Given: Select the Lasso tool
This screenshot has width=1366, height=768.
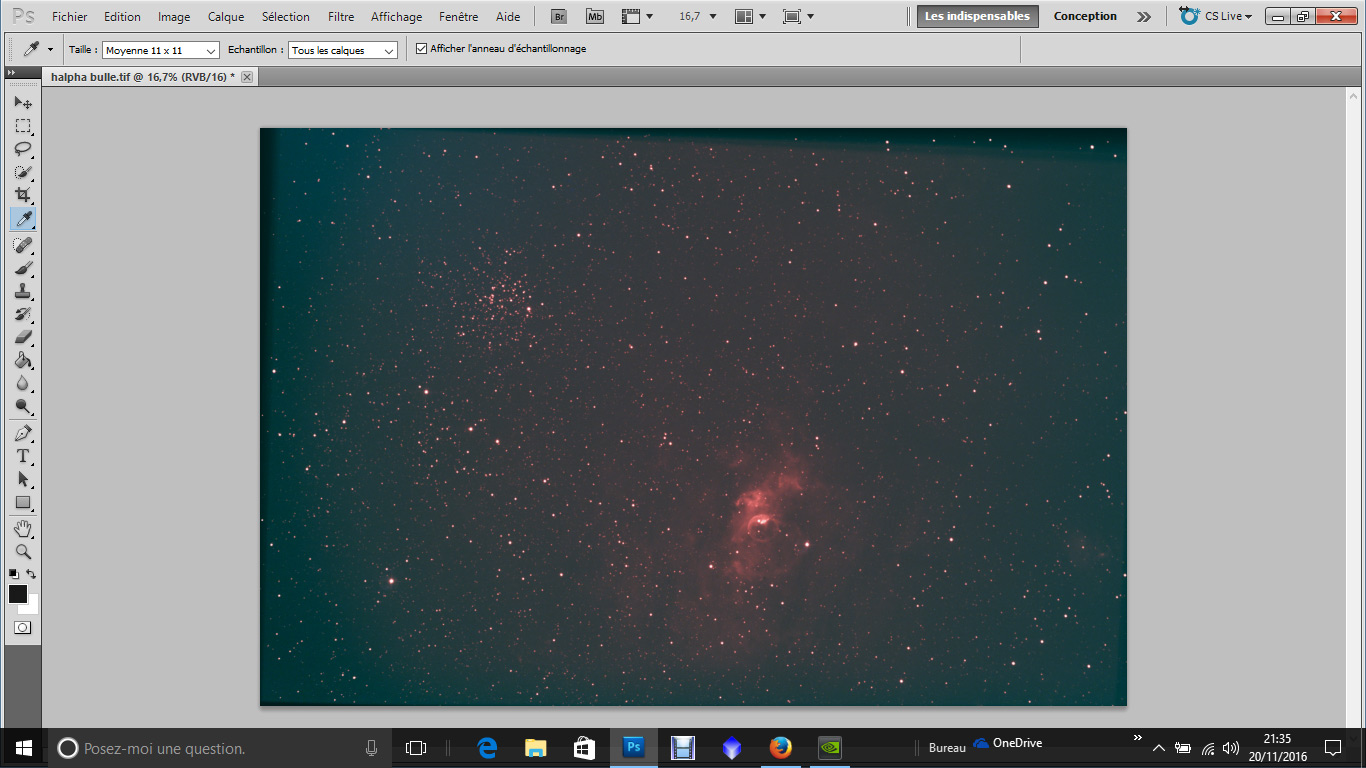Looking at the screenshot, I should [x=23, y=149].
